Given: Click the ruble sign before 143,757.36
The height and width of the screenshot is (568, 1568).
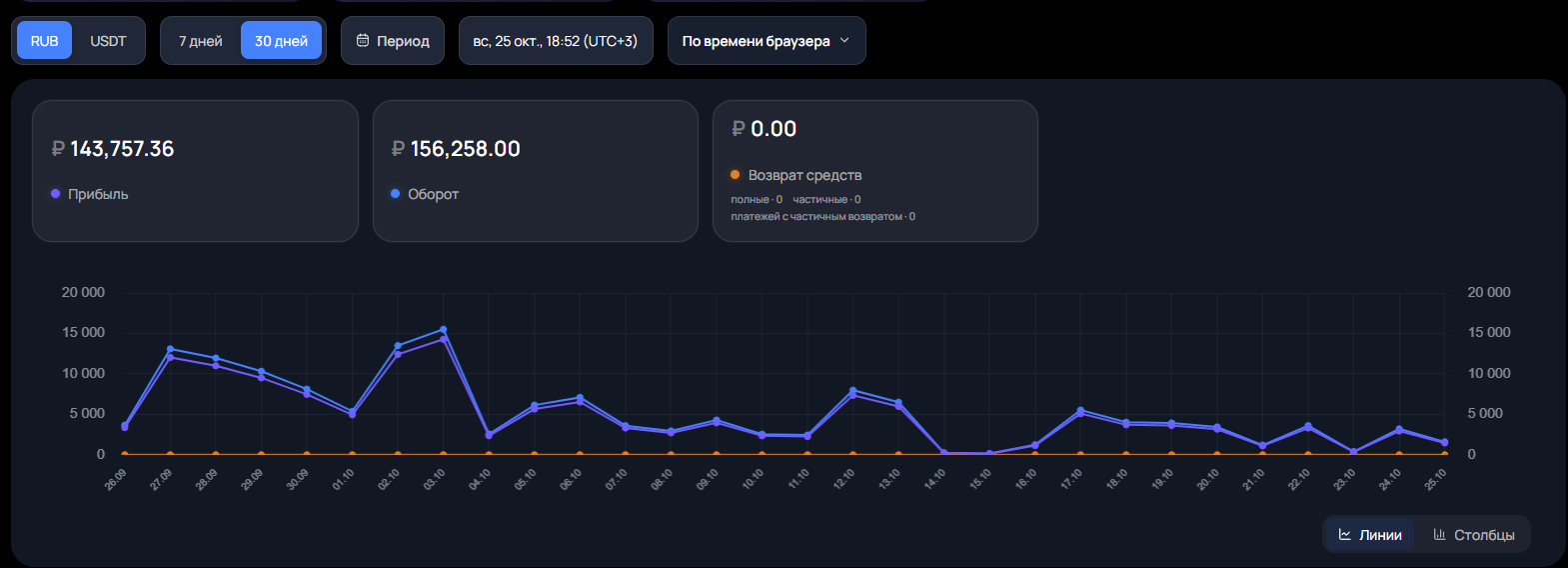Looking at the screenshot, I should (x=58, y=149).
